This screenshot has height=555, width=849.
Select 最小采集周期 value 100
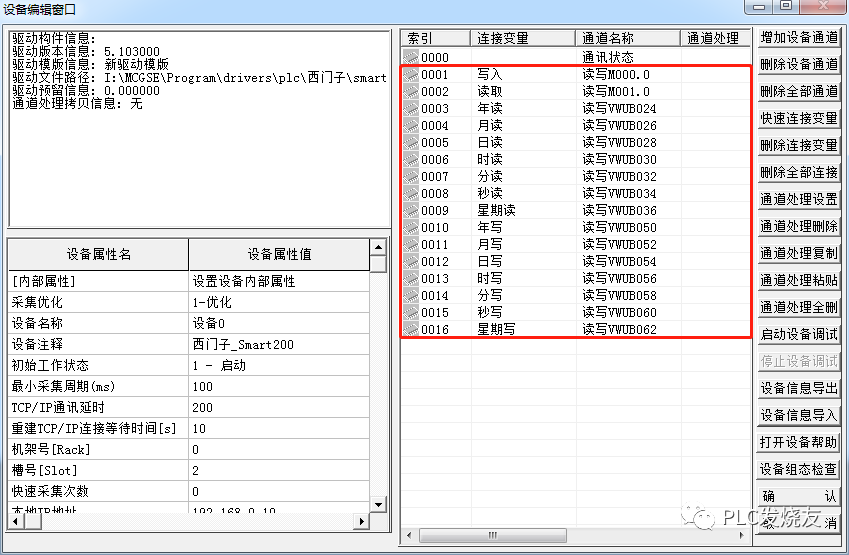click(x=279, y=387)
